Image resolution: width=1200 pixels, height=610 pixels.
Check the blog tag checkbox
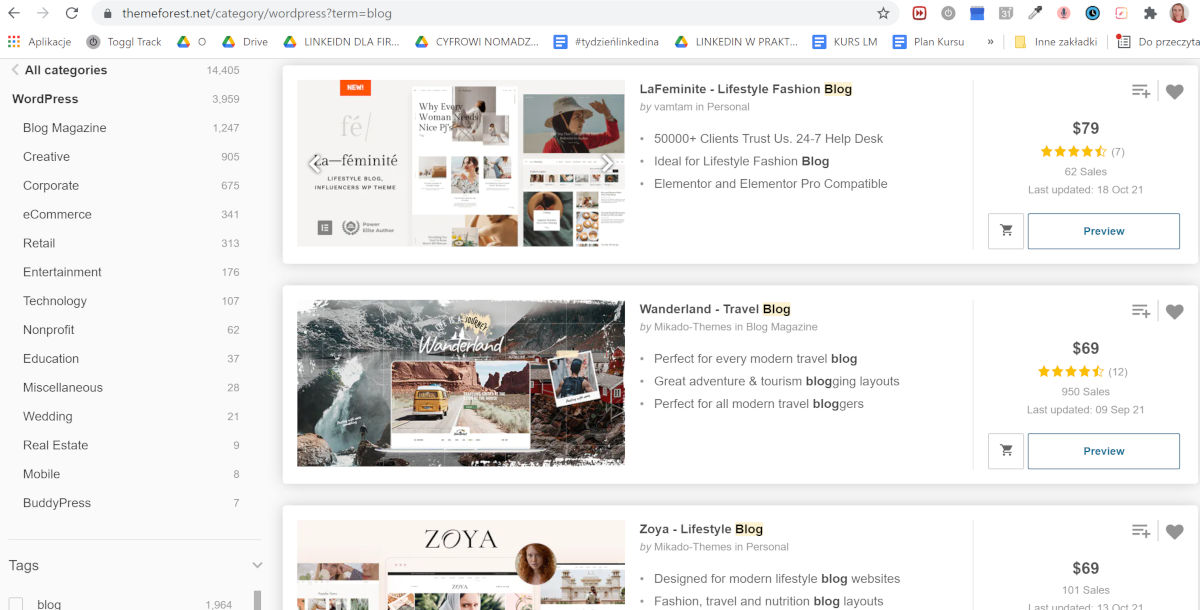pyautogui.click(x=16, y=604)
